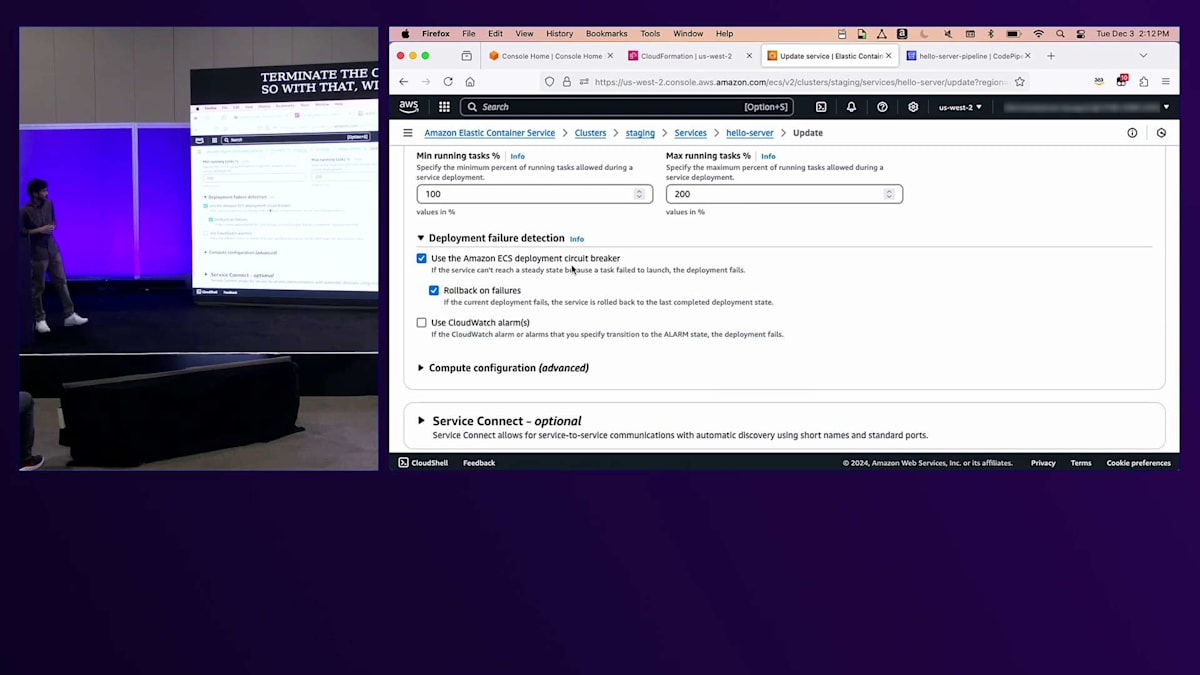Enable Use CloudWatch alarm(s) checkbox

[x=421, y=323]
